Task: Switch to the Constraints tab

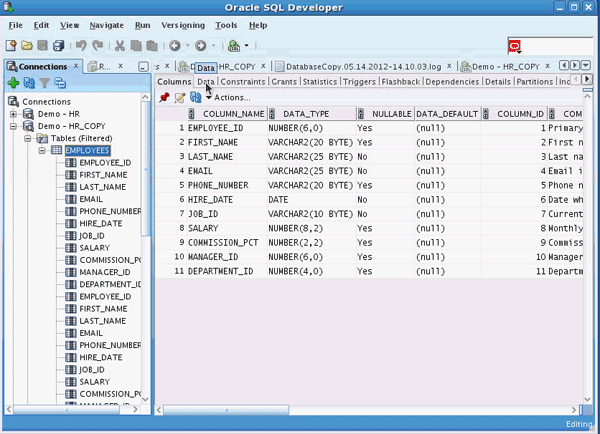Action: pos(243,82)
